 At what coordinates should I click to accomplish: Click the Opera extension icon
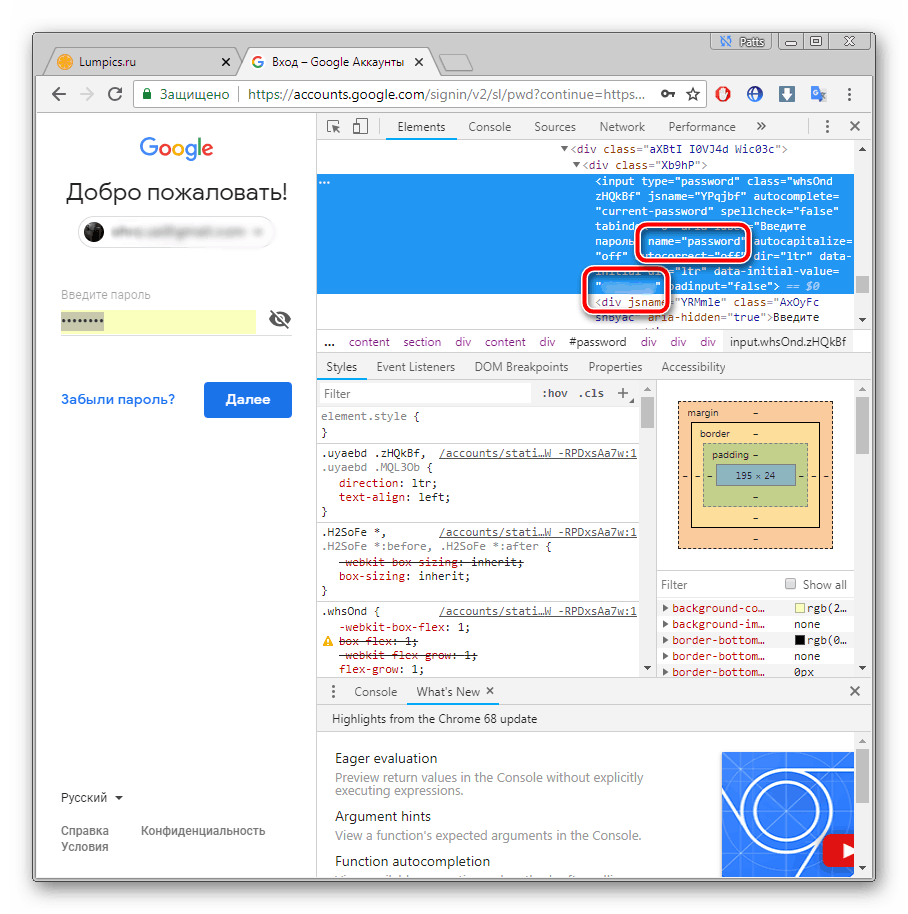723,94
